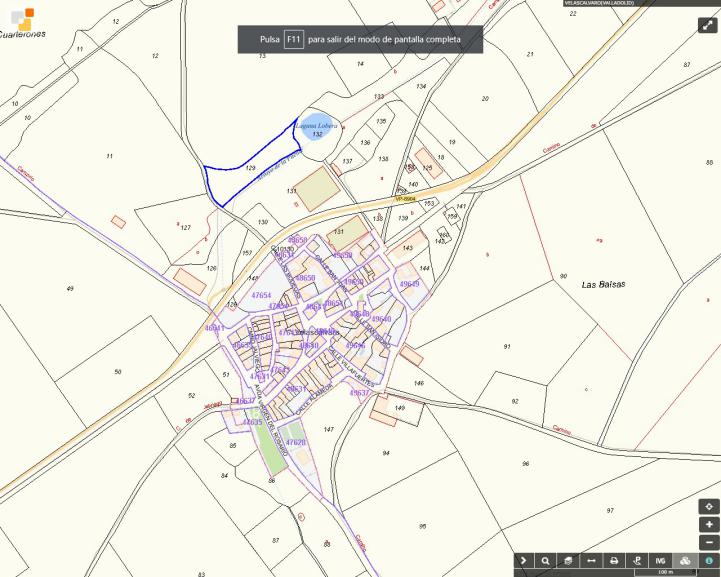The image size is (721, 577).
Task: Click urban block label 49649
Action: point(409,284)
